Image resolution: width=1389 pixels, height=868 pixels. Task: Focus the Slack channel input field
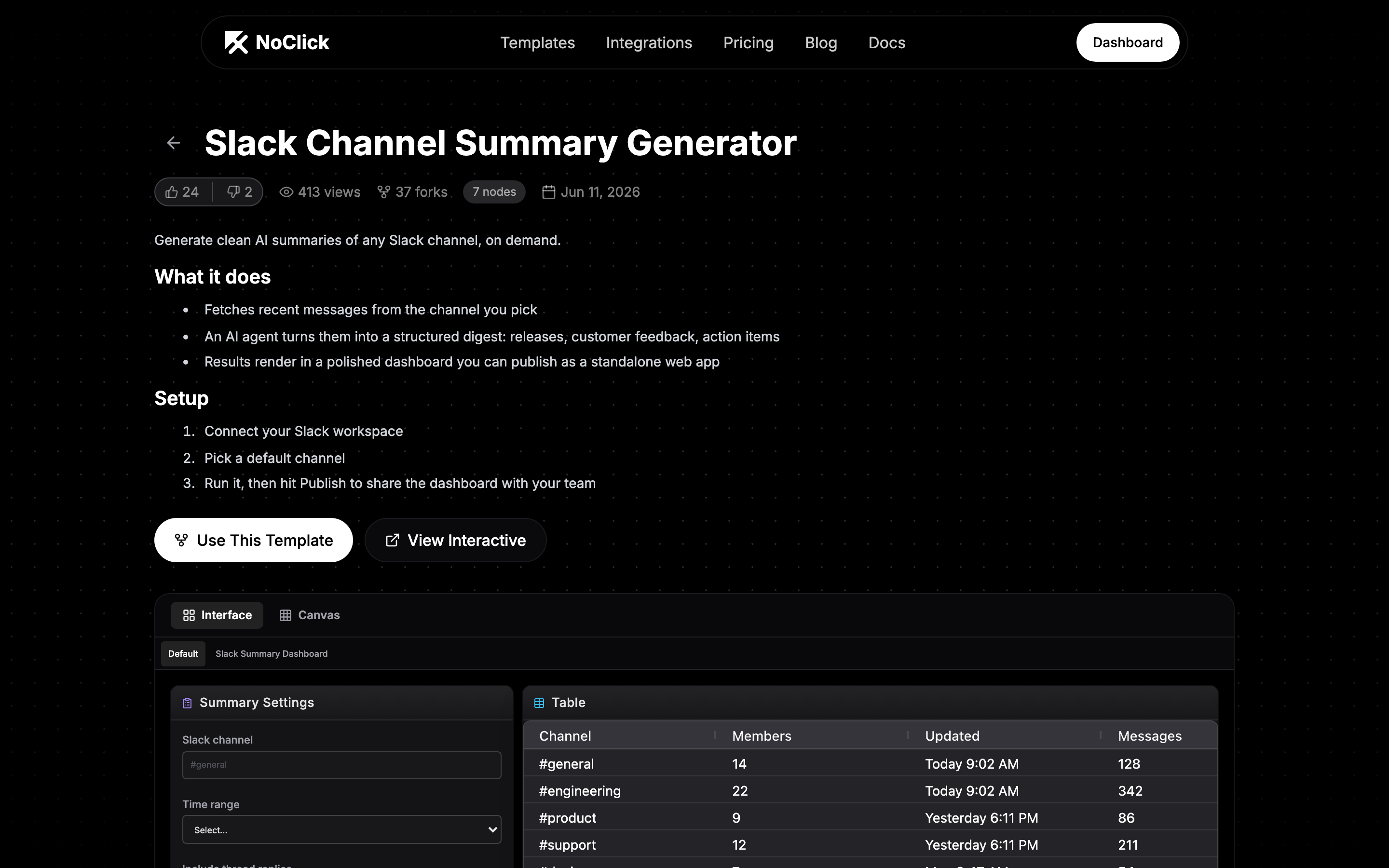341,765
